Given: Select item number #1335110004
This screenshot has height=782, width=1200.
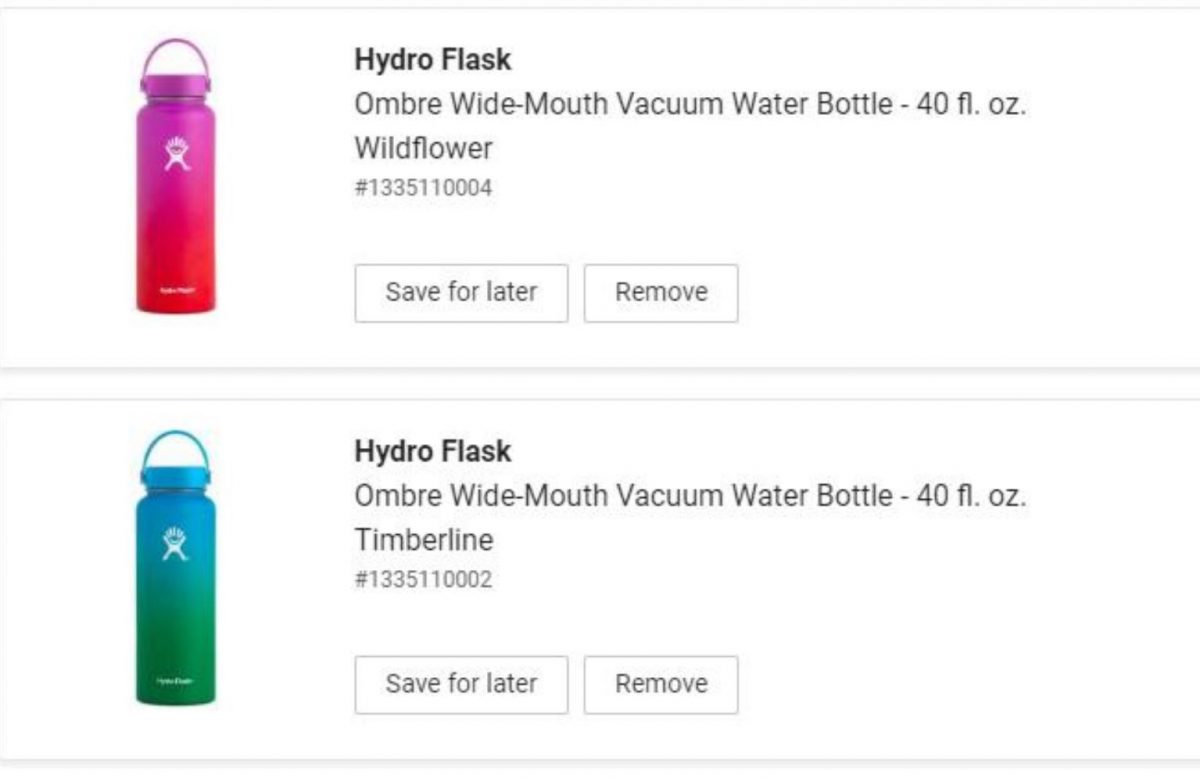Looking at the screenshot, I should [x=423, y=187].
